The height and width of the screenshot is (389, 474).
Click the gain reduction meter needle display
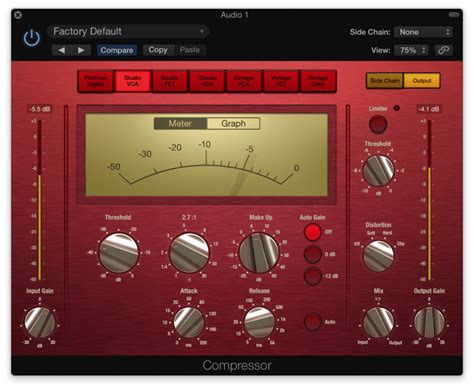(x=207, y=155)
